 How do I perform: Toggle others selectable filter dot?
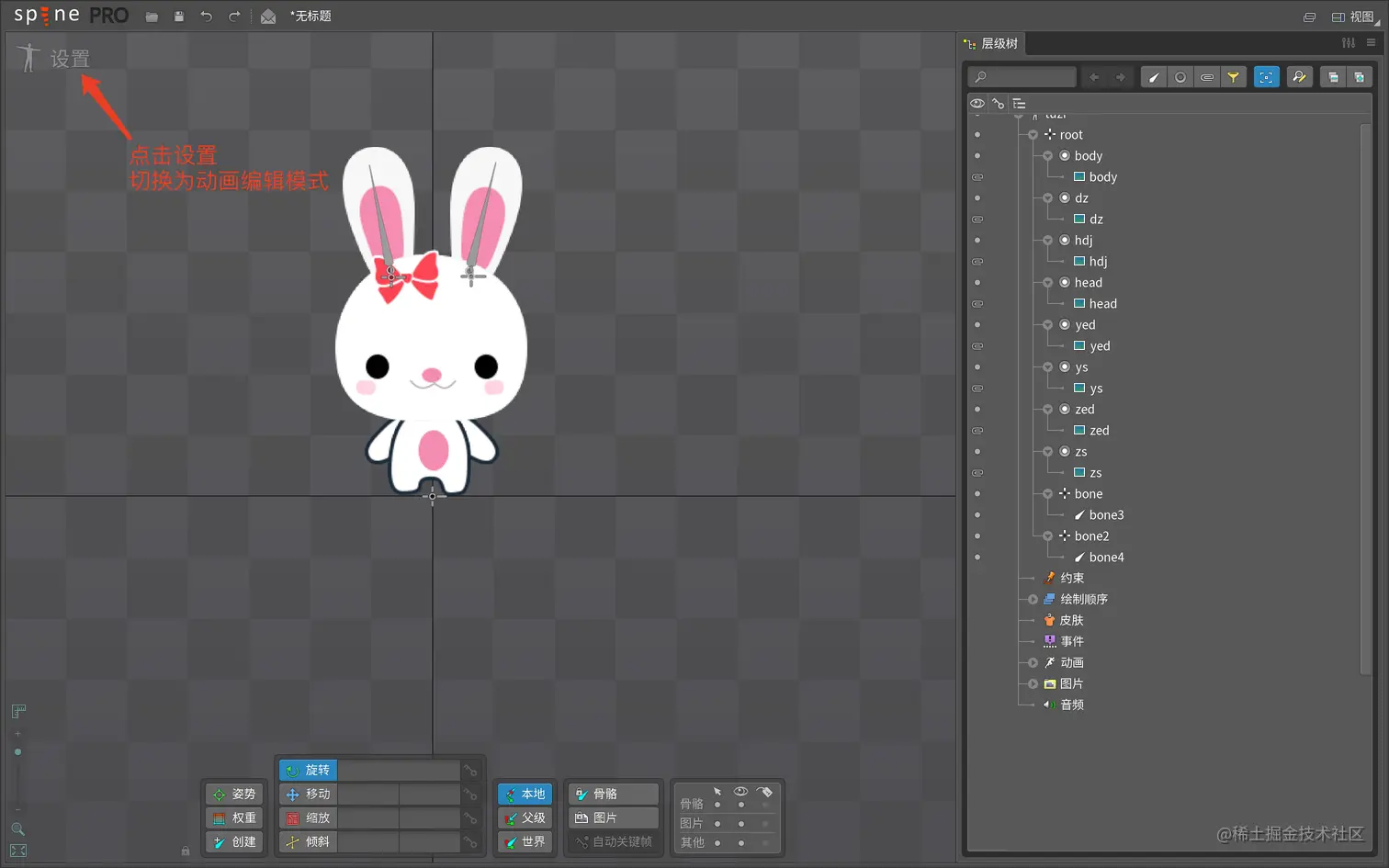[717, 842]
